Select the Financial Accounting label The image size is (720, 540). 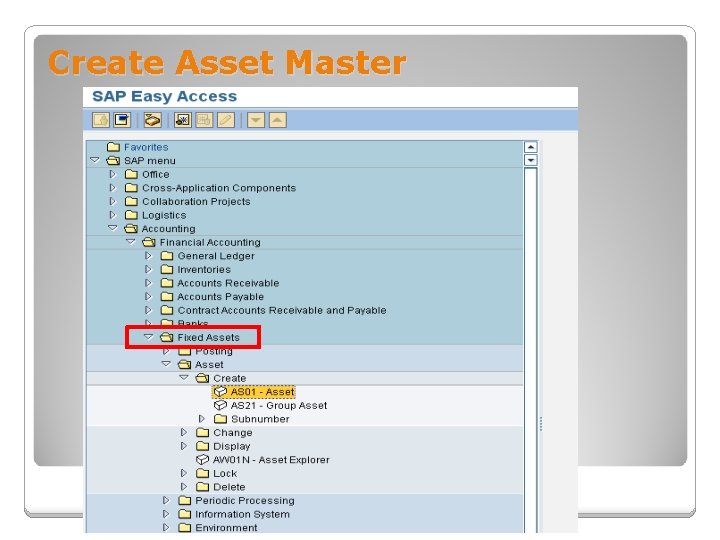(210, 242)
